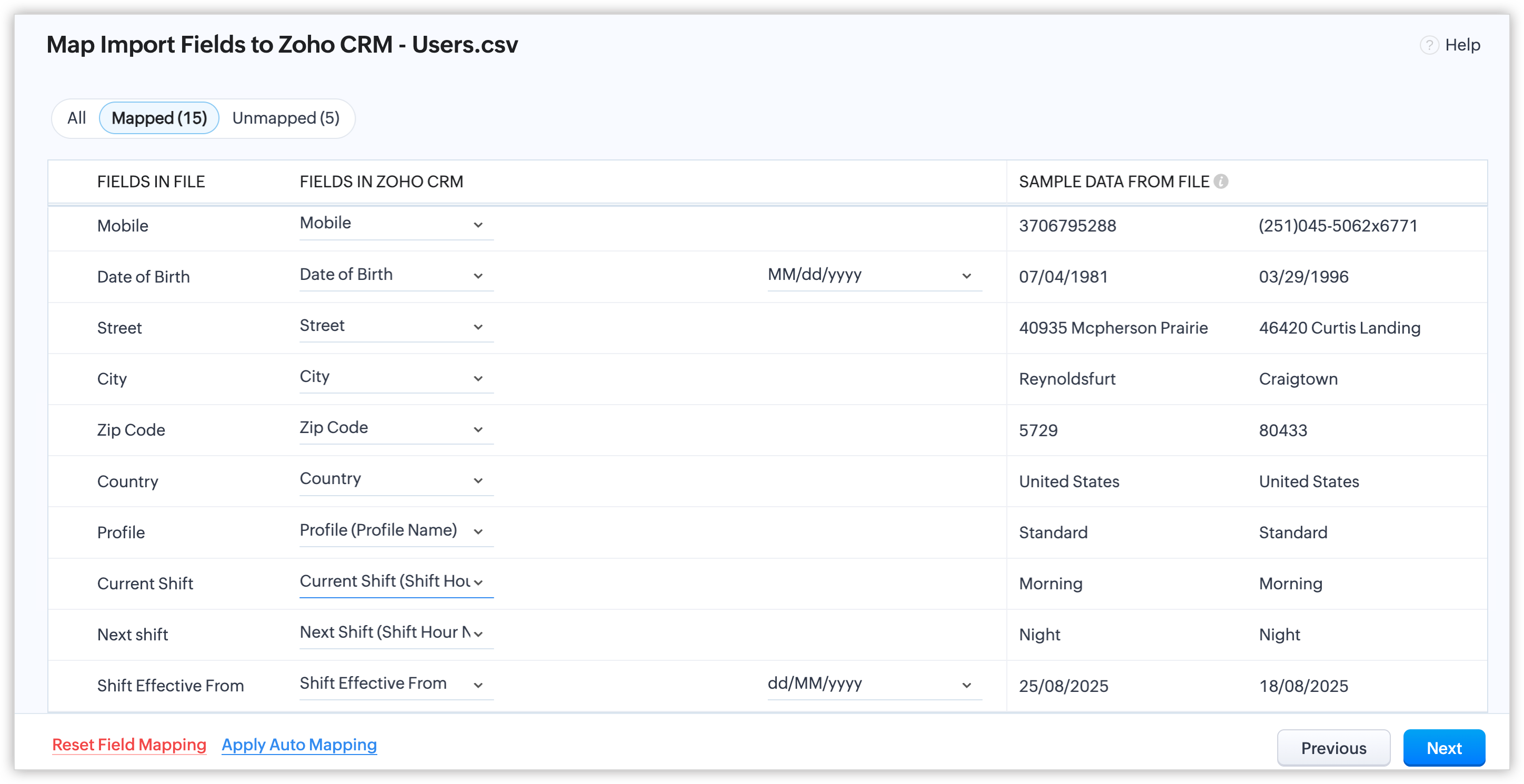
Task: Expand the Mobile field dropdown
Action: [396, 224]
